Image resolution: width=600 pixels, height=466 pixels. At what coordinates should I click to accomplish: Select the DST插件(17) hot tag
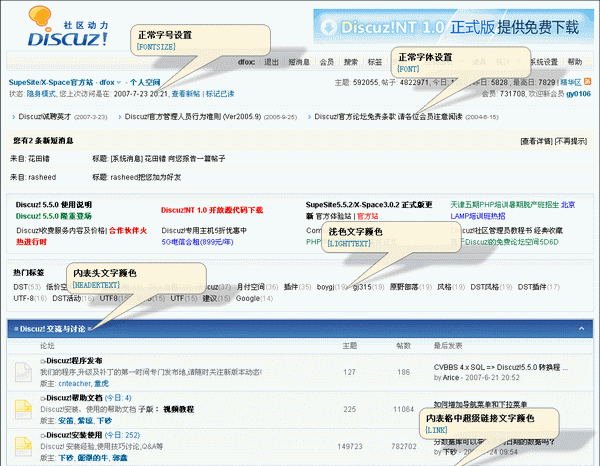[x=539, y=287]
